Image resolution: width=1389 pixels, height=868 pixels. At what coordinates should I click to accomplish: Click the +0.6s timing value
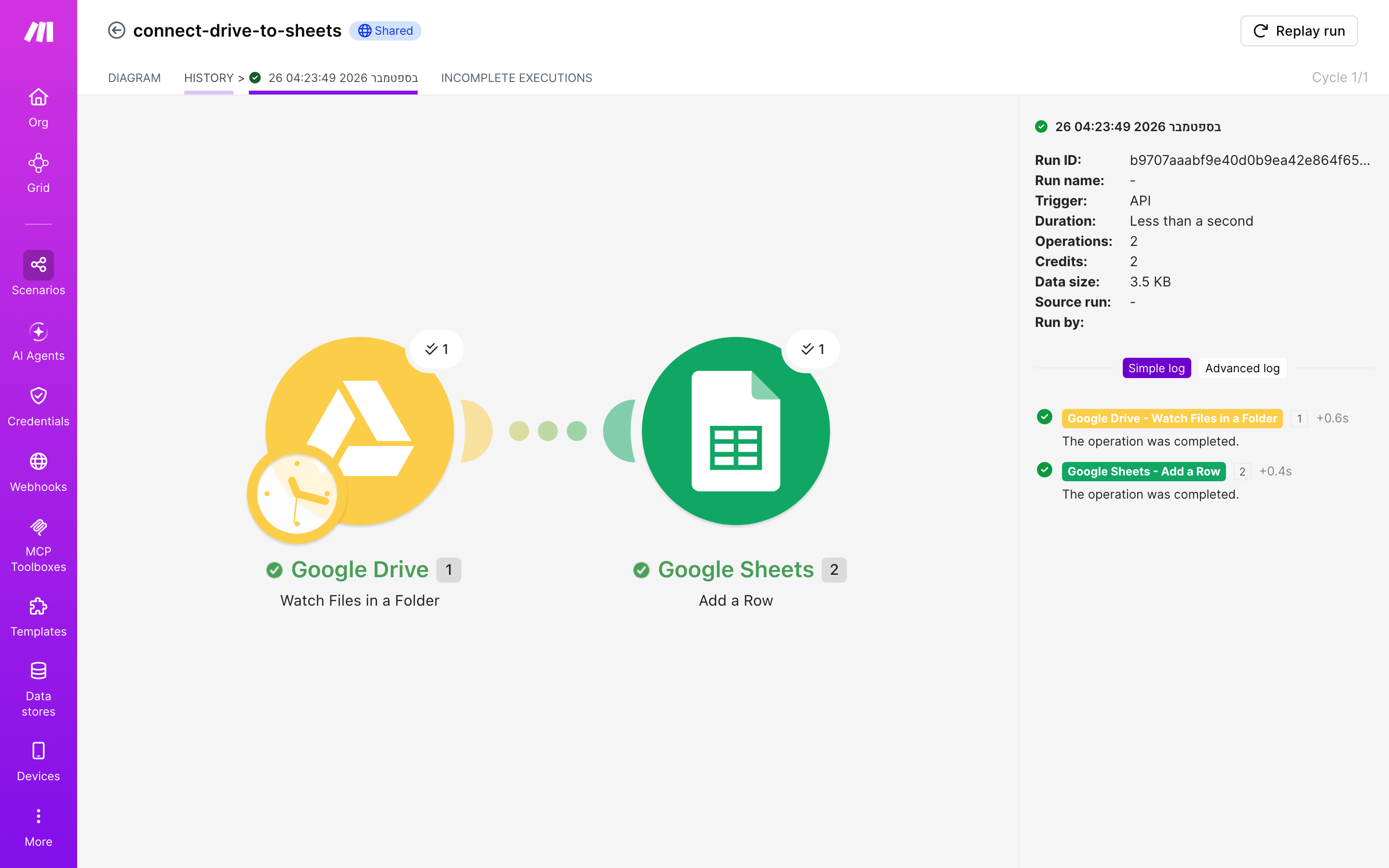pyautogui.click(x=1332, y=418)
